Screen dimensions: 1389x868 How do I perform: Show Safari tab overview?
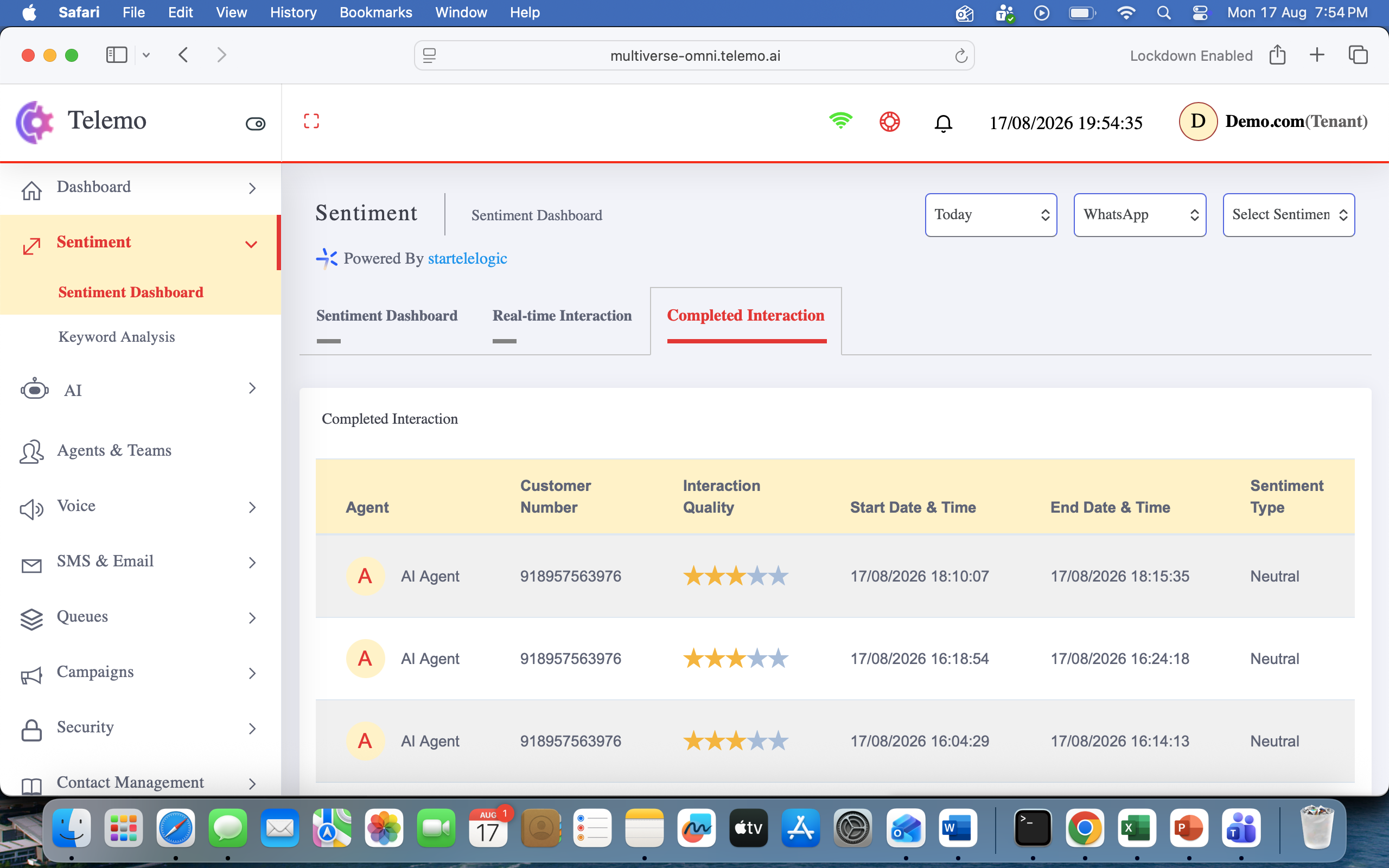coord(1358,55)
